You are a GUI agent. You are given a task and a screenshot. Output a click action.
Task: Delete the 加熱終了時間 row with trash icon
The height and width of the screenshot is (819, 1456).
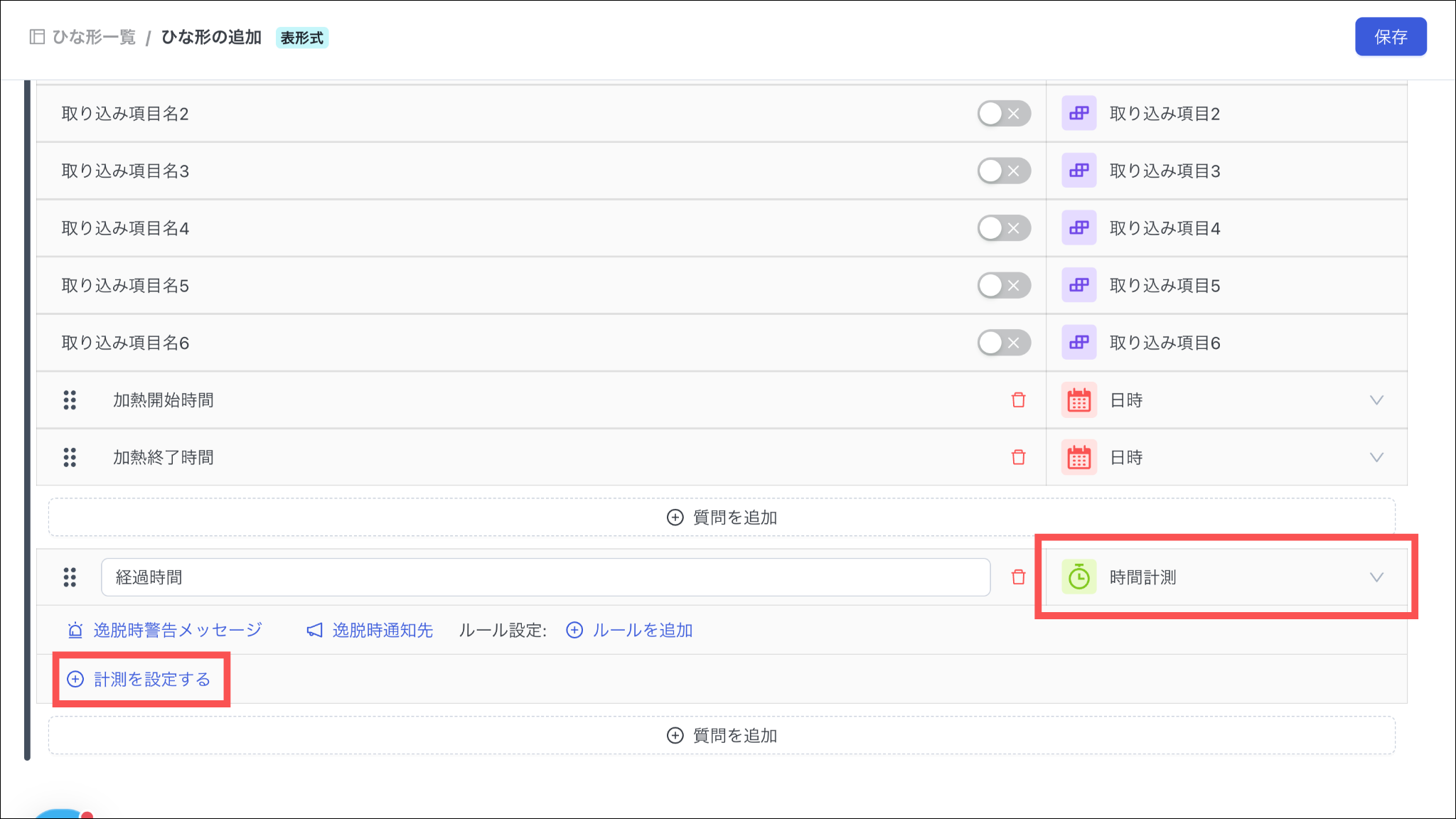click(x=1018, y=457)
